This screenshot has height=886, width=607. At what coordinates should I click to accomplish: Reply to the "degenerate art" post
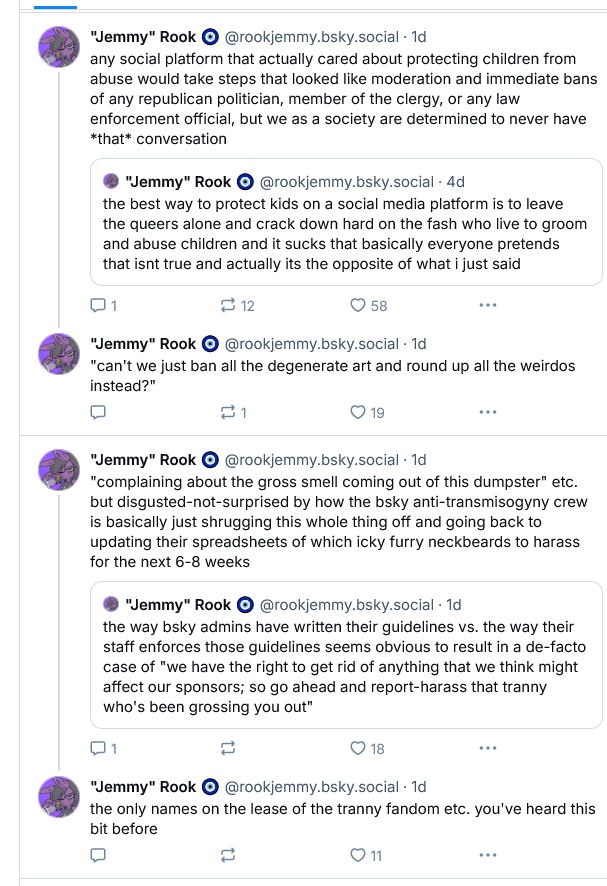click(98, 411)
